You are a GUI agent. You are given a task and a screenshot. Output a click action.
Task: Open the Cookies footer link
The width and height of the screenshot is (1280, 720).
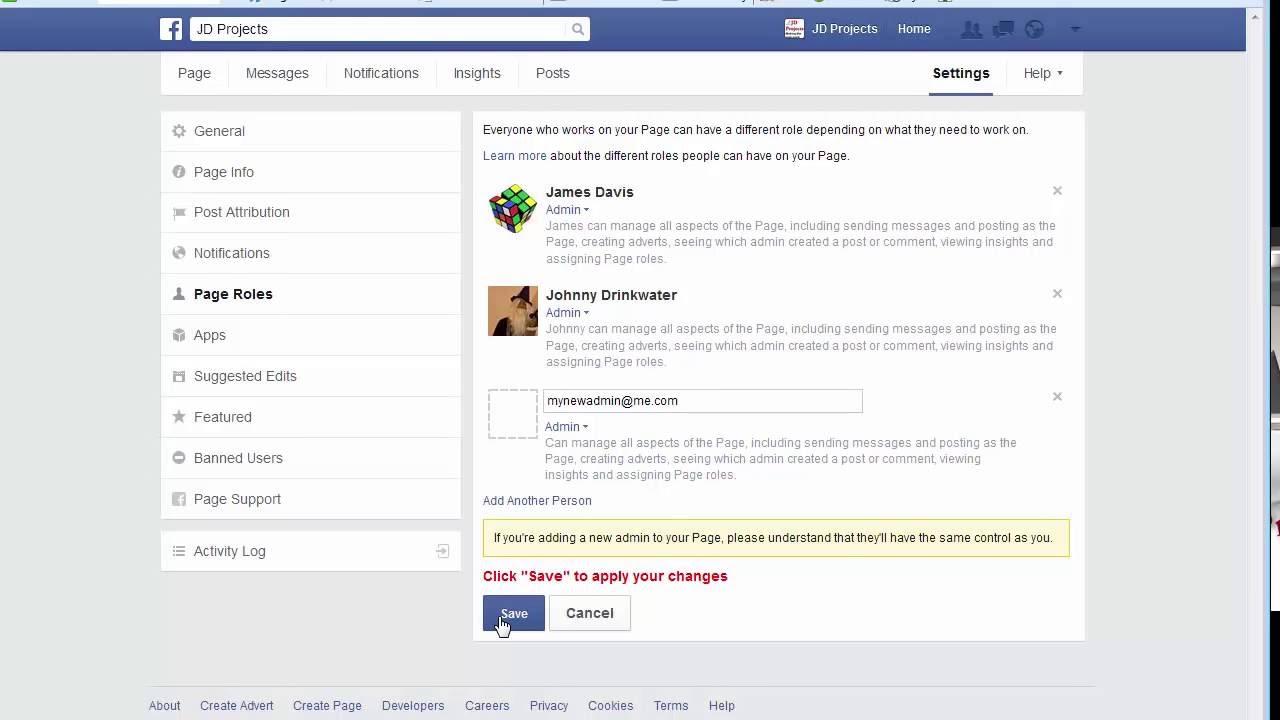point(611,706)
